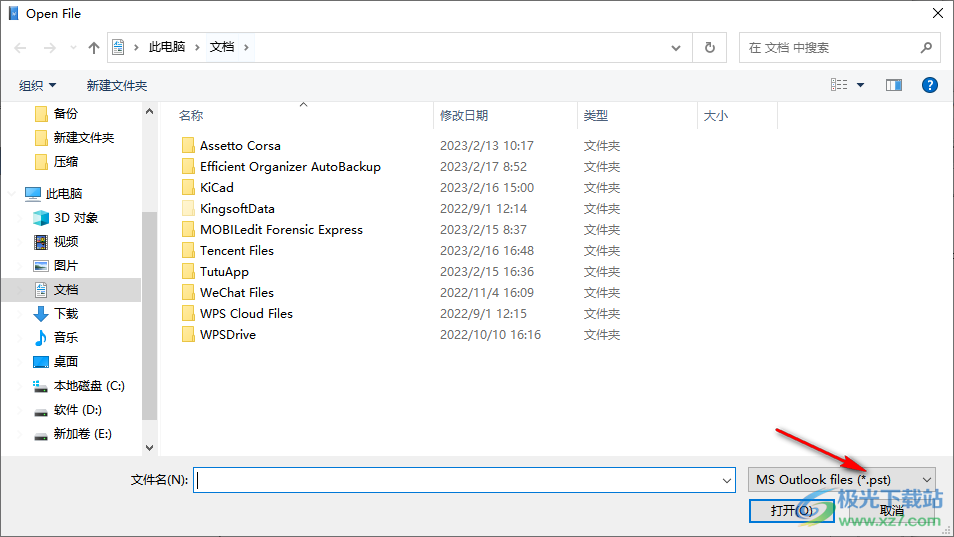Select the TutuApp folder icon
The height and width of the screenshot is (537, 954).
pyautogui.click(x=188, y=272)
